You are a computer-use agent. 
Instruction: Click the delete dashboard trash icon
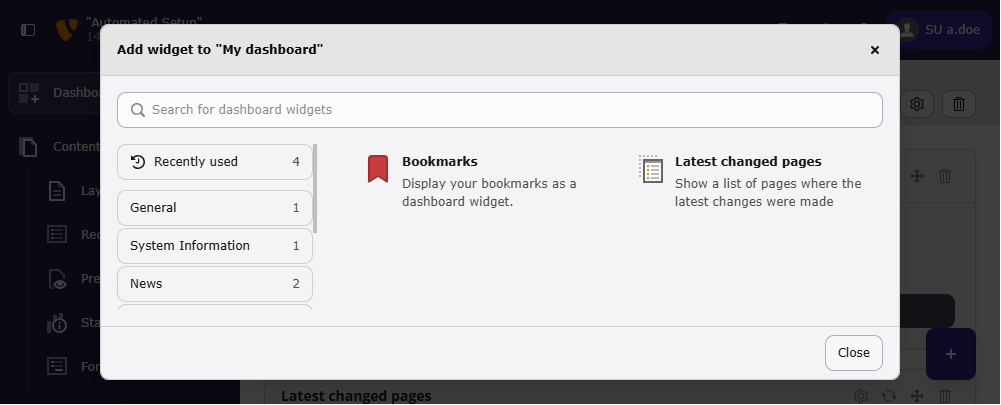point(959,104)
